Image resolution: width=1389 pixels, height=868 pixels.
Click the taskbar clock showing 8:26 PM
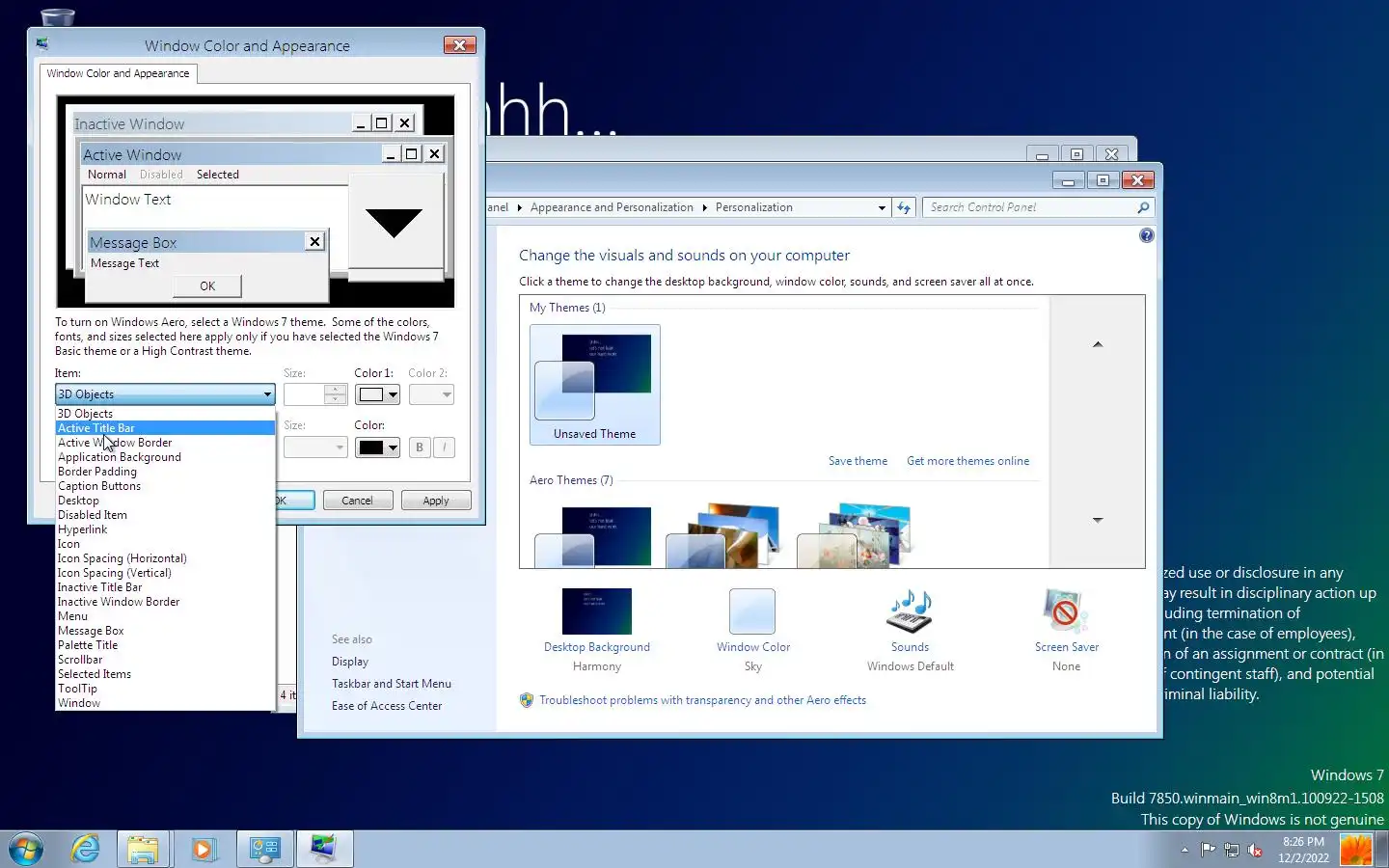(1303, 850)
